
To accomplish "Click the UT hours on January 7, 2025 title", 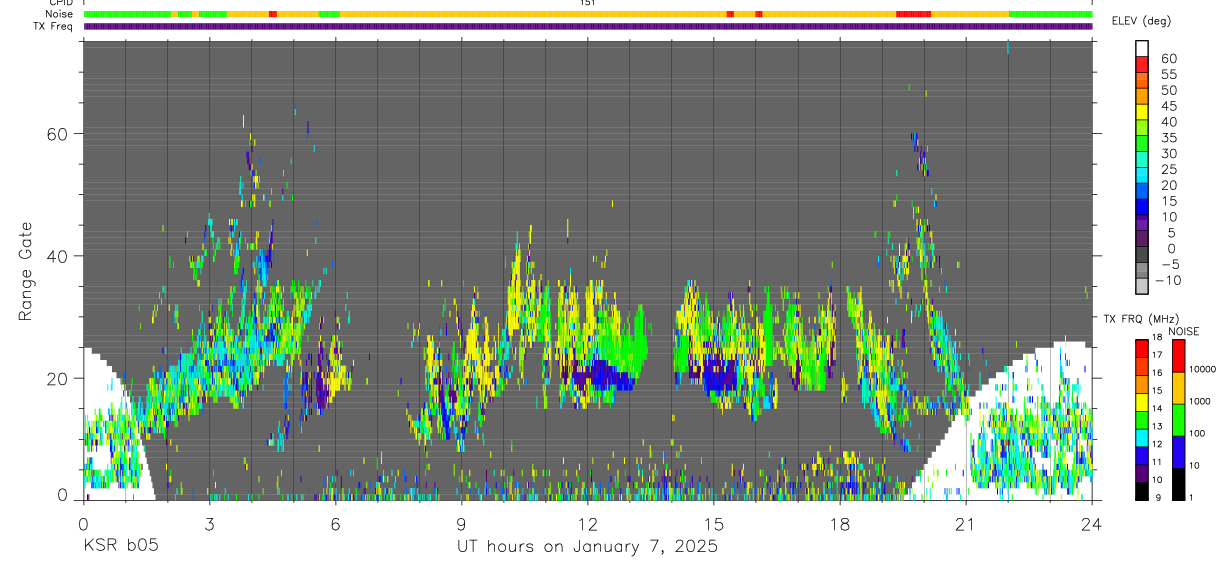I will [x=587, y=547].
